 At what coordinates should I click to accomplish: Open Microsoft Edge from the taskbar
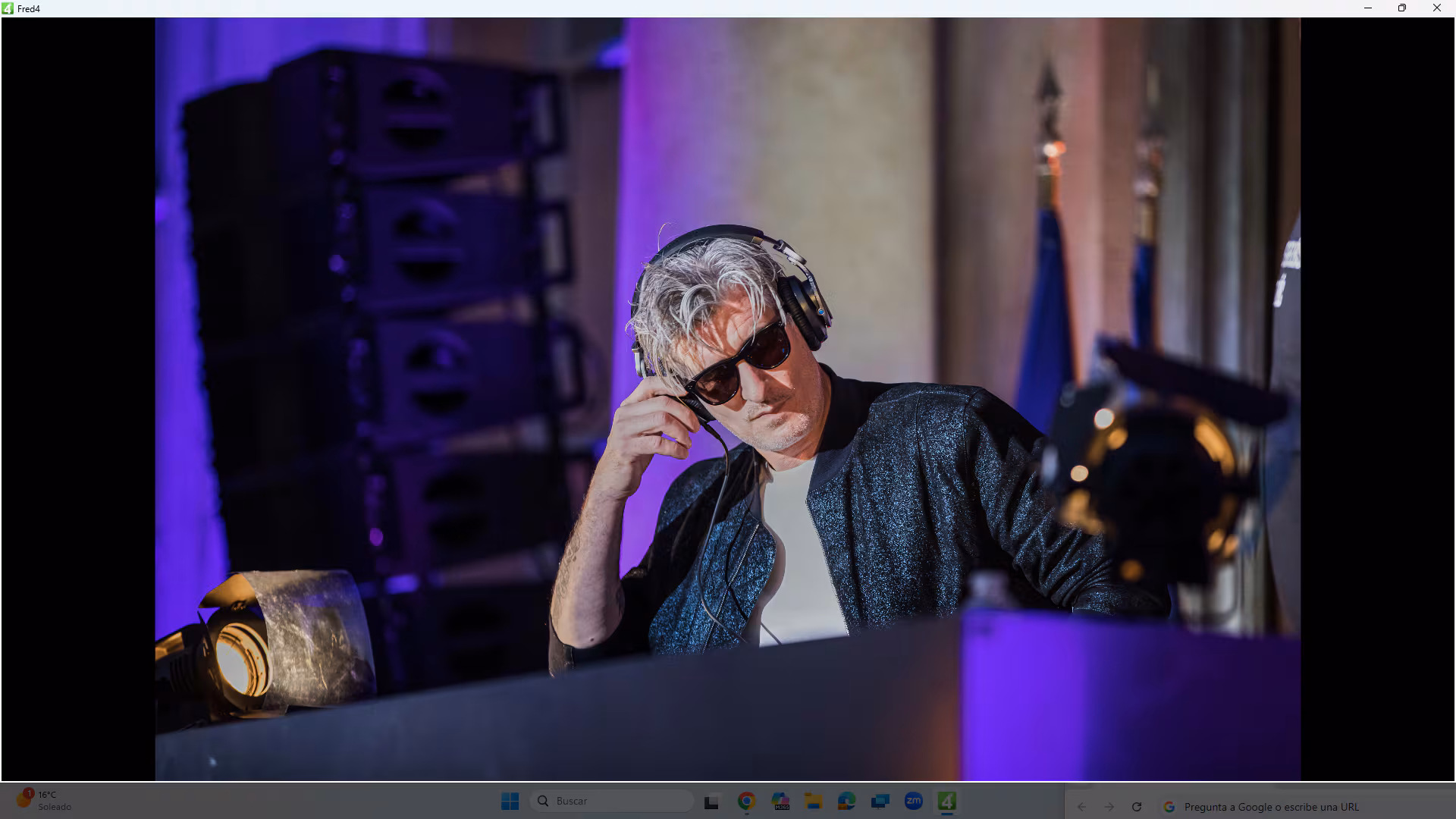[846, 801]
